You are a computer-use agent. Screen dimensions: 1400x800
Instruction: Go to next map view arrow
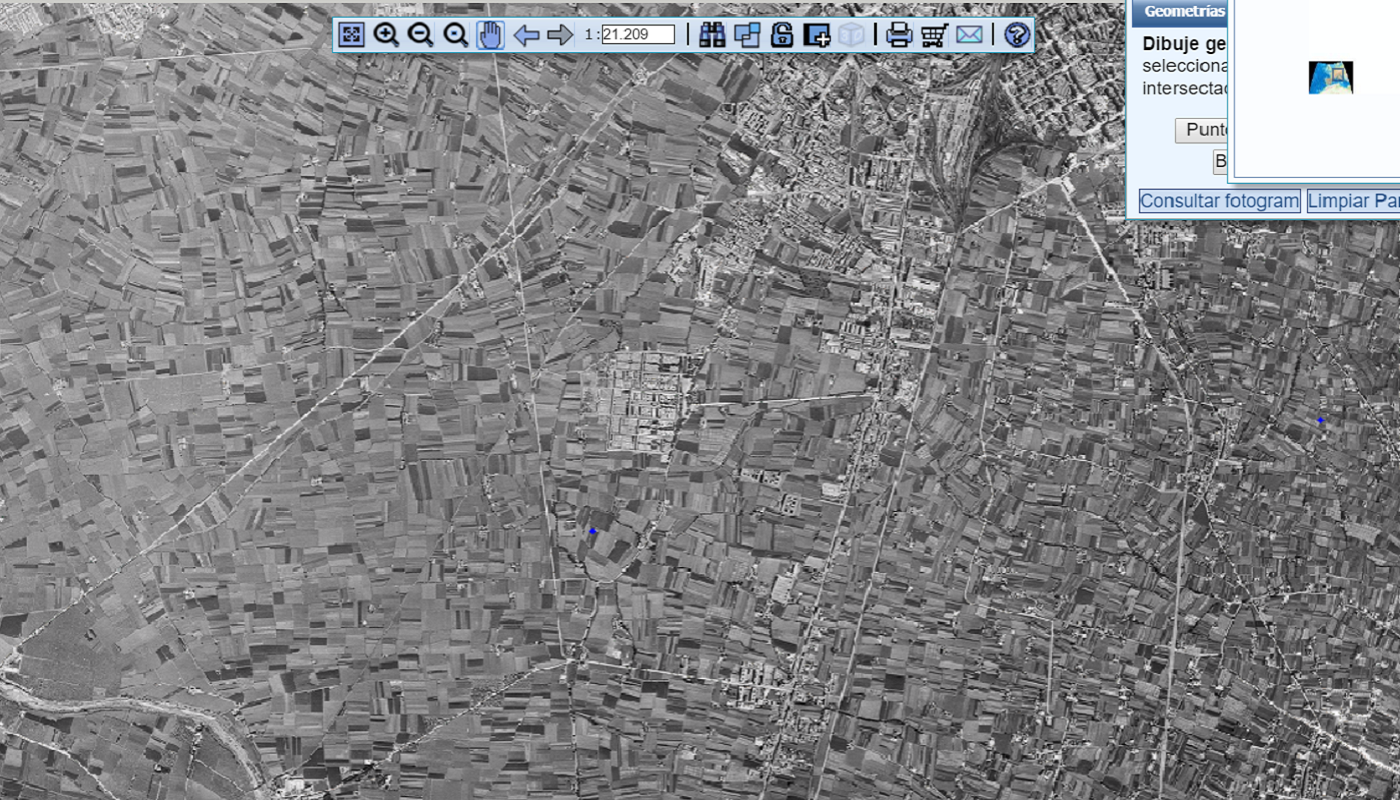(x=560, y=35)
